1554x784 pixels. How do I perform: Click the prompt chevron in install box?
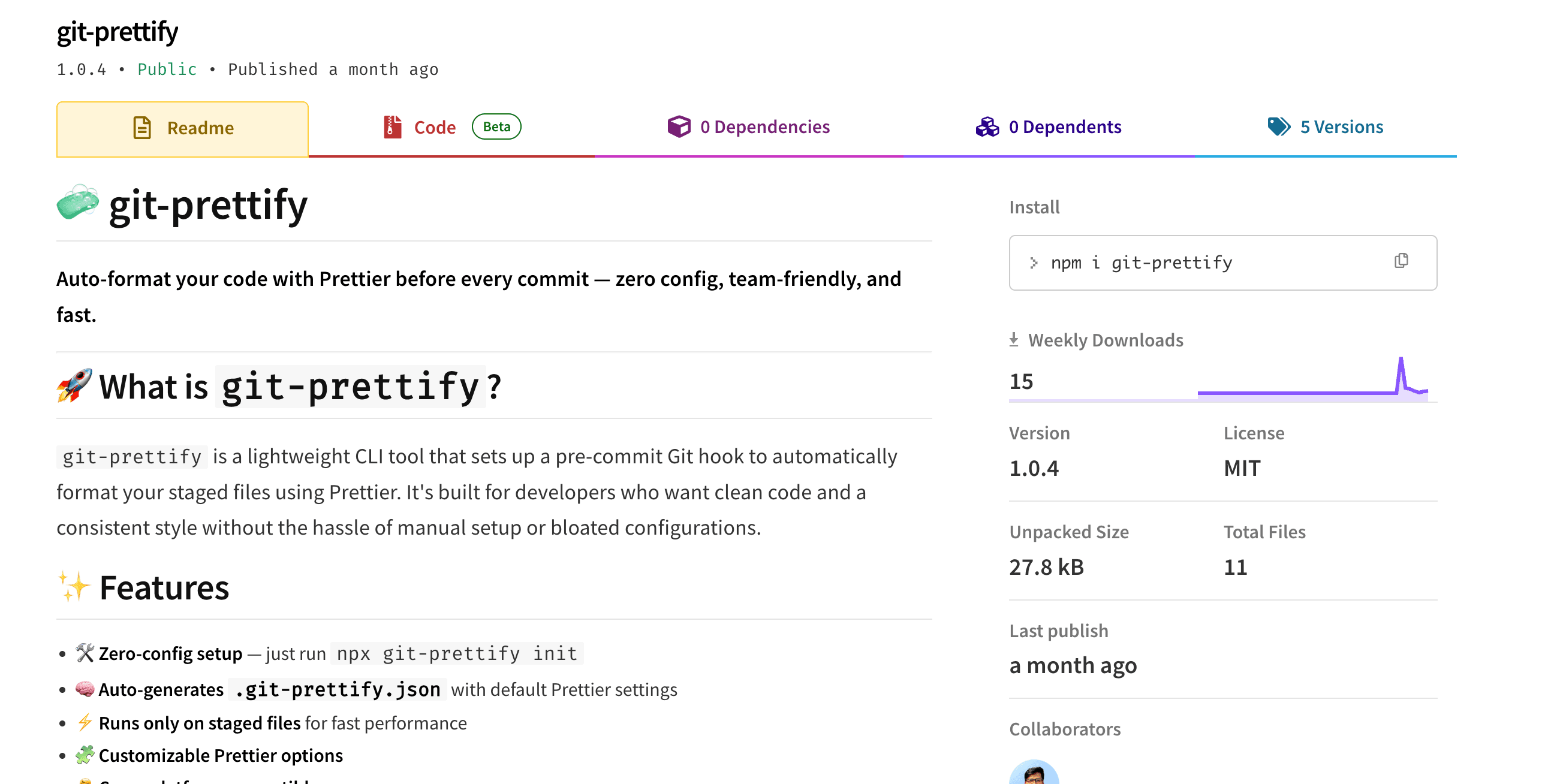coord(1034,263)
